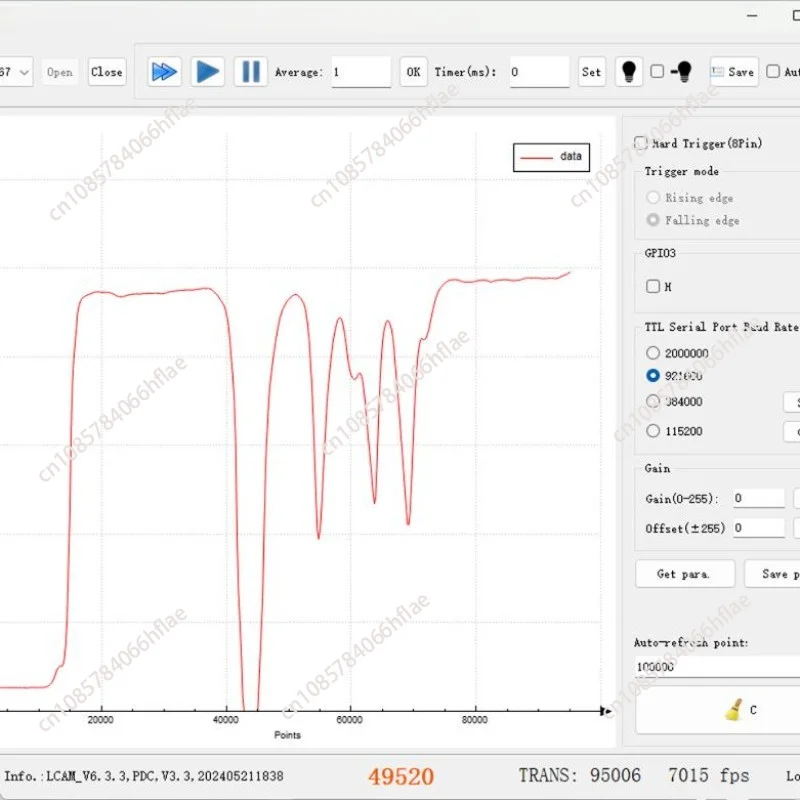
Task: Click the 60000 x-axis tick label
Action: [349, 720]
